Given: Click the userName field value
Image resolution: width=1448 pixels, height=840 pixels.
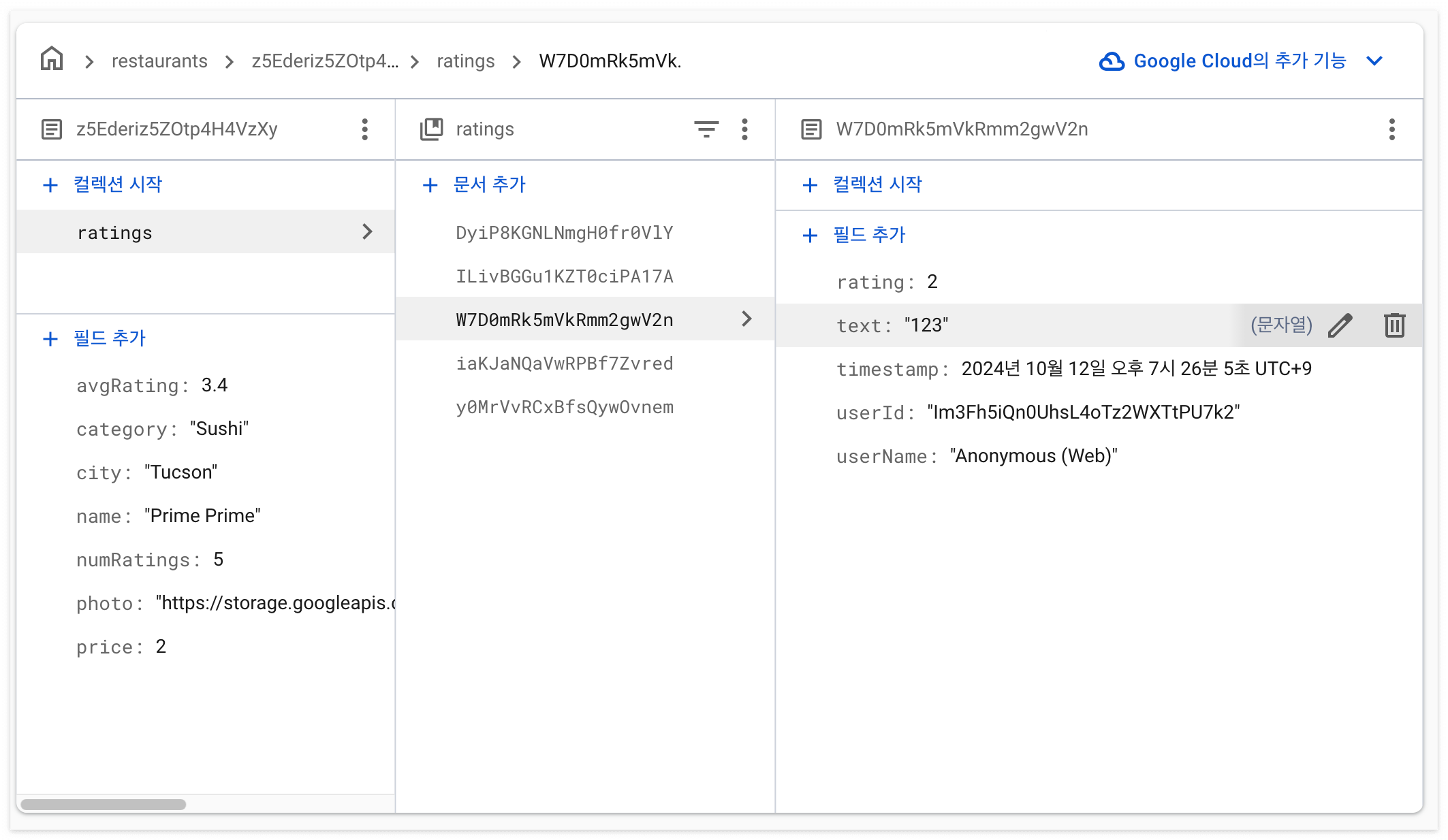Looking at the screenshot, I should tap(1033, 456).
